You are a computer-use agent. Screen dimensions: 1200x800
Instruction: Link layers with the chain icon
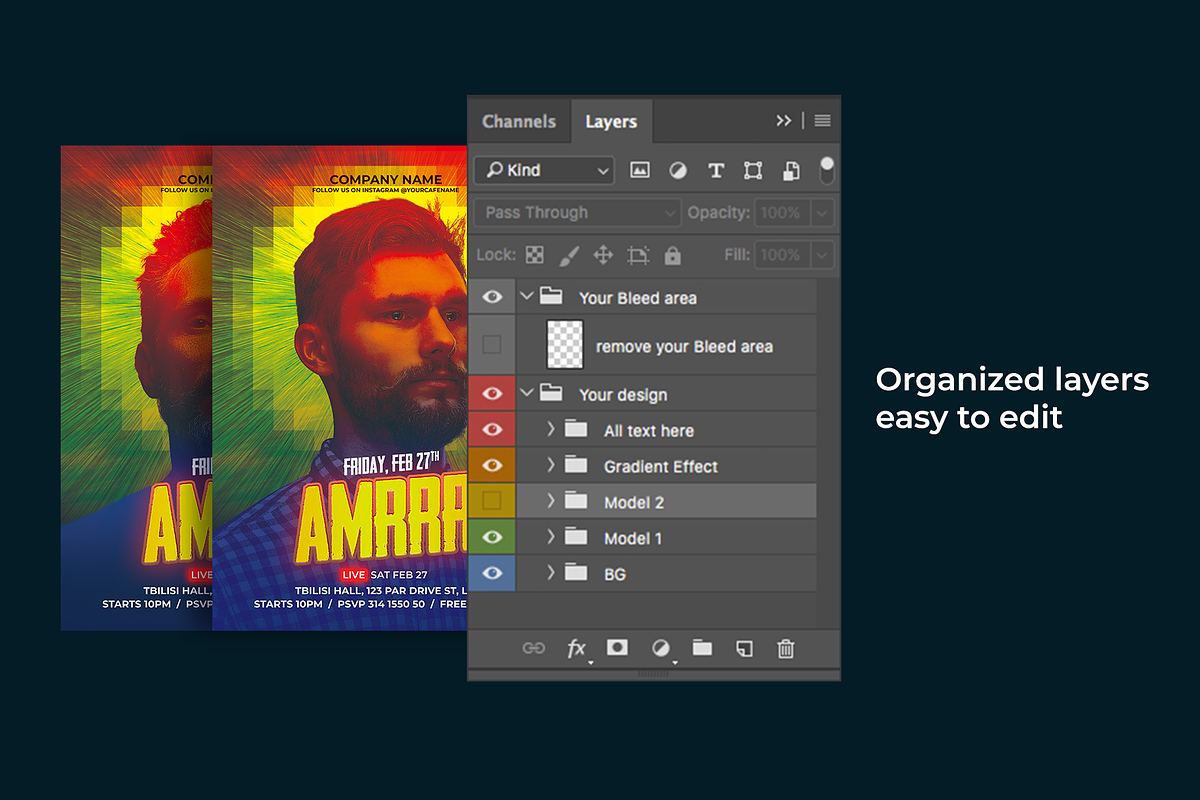[x=534, y=648]
